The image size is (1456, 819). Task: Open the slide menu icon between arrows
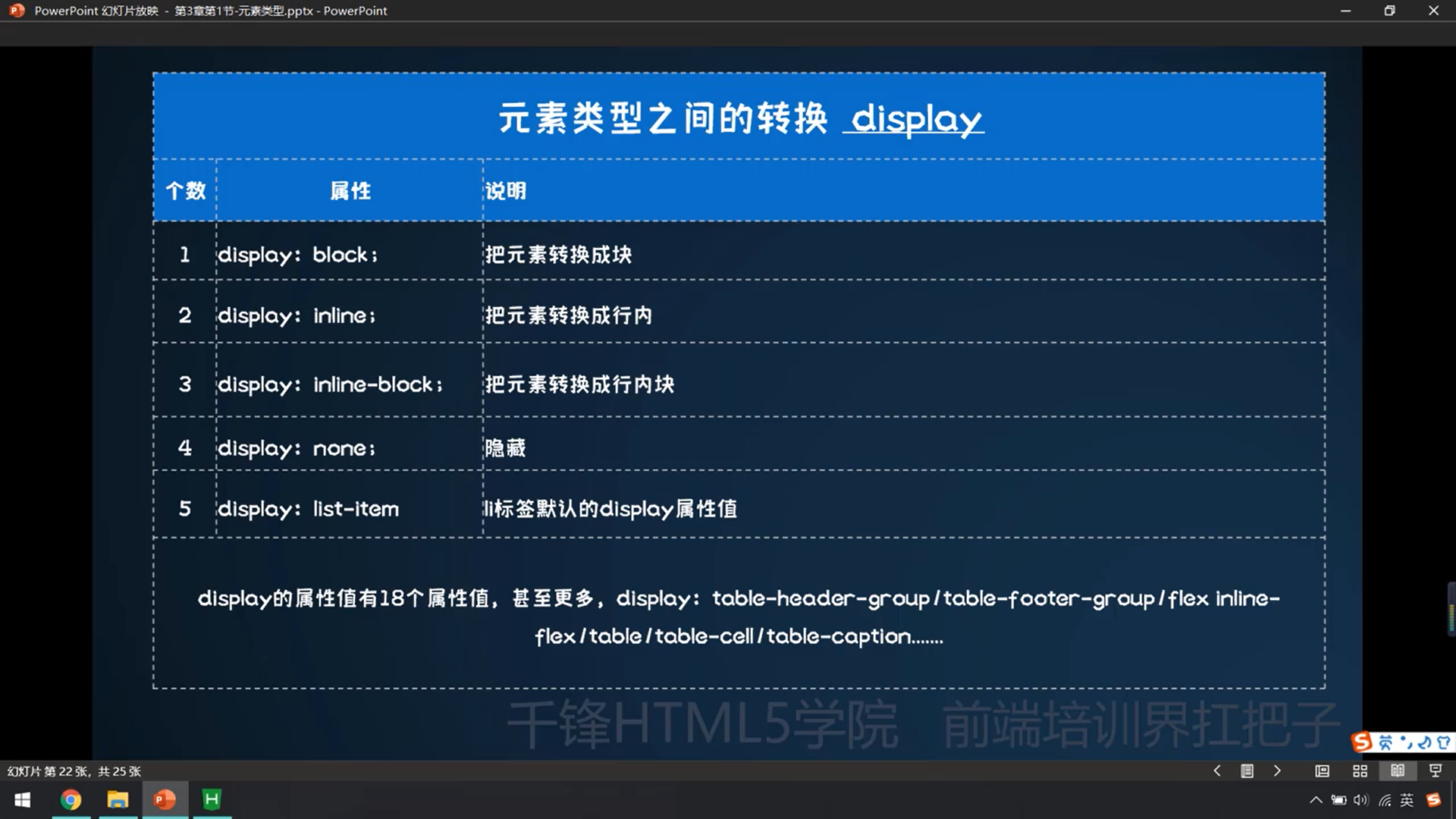[1247, 770]
